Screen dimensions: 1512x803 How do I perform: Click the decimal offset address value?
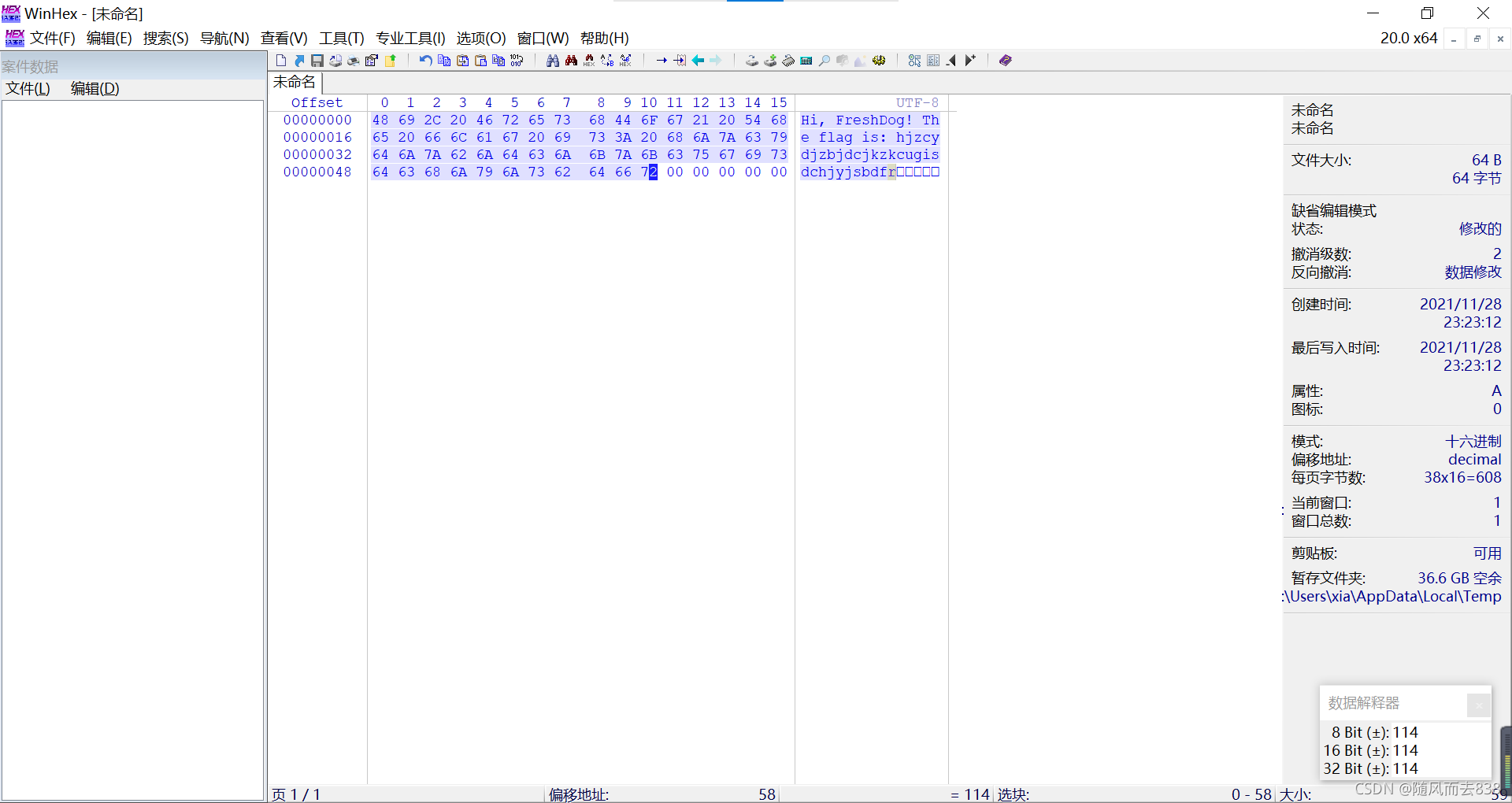(x=1475, y=459)
